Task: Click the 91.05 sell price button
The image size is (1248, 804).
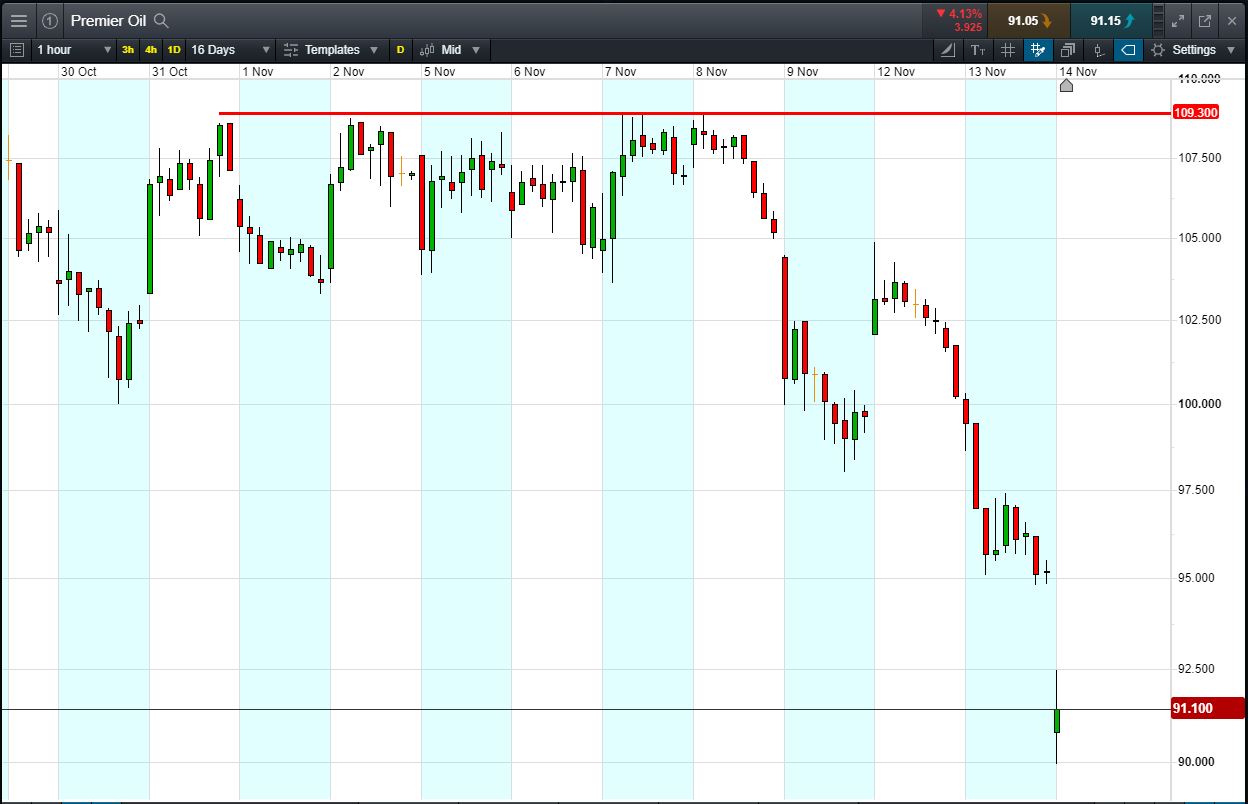Action: click(1028, 20)
